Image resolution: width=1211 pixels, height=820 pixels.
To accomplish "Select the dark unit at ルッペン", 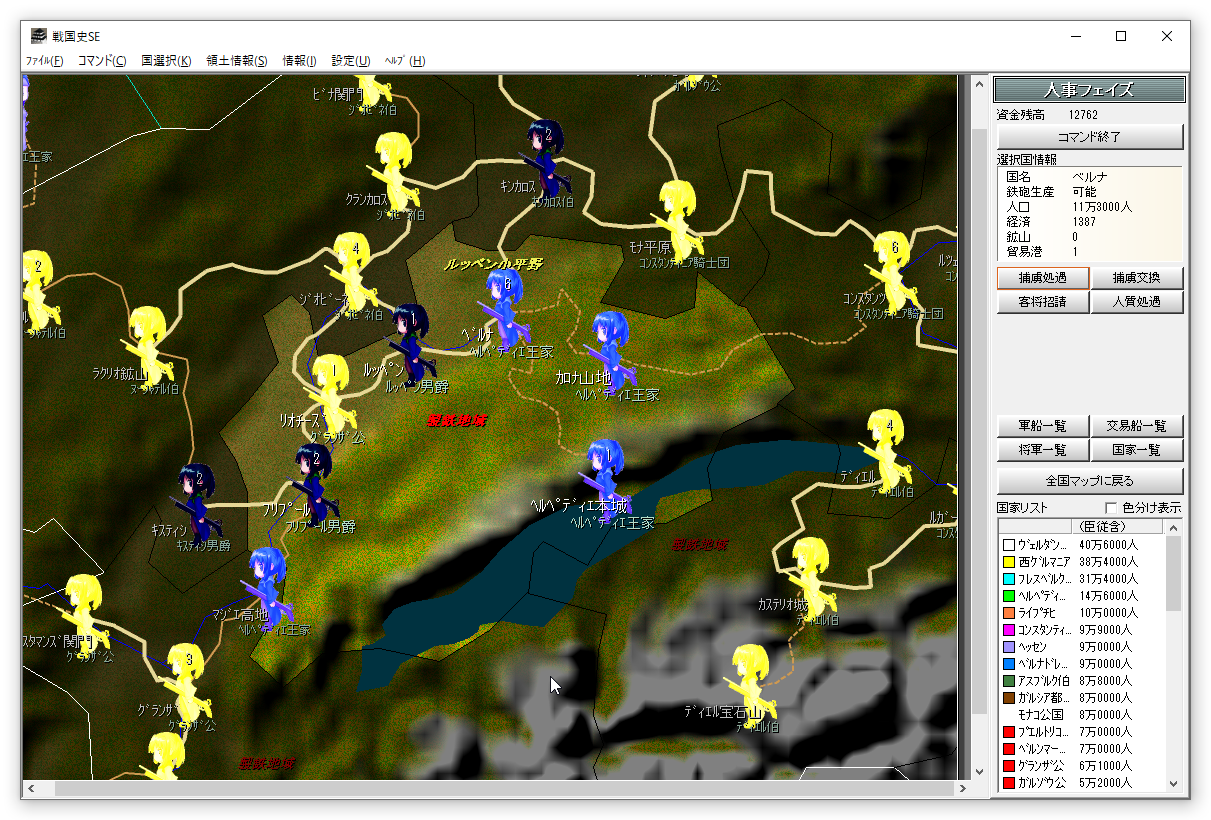I will [410, 338].
